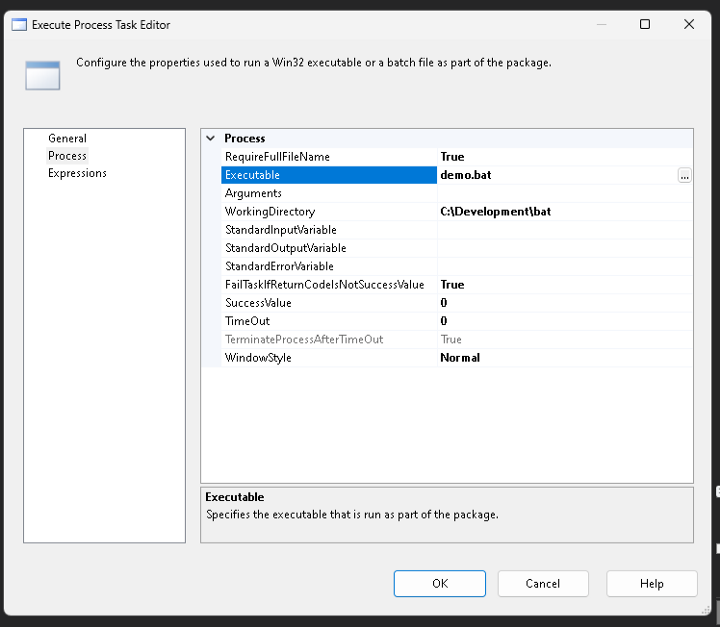Viewport: 720px width, 627px height.
Task: Open Help for this editor
Action: 651,583
